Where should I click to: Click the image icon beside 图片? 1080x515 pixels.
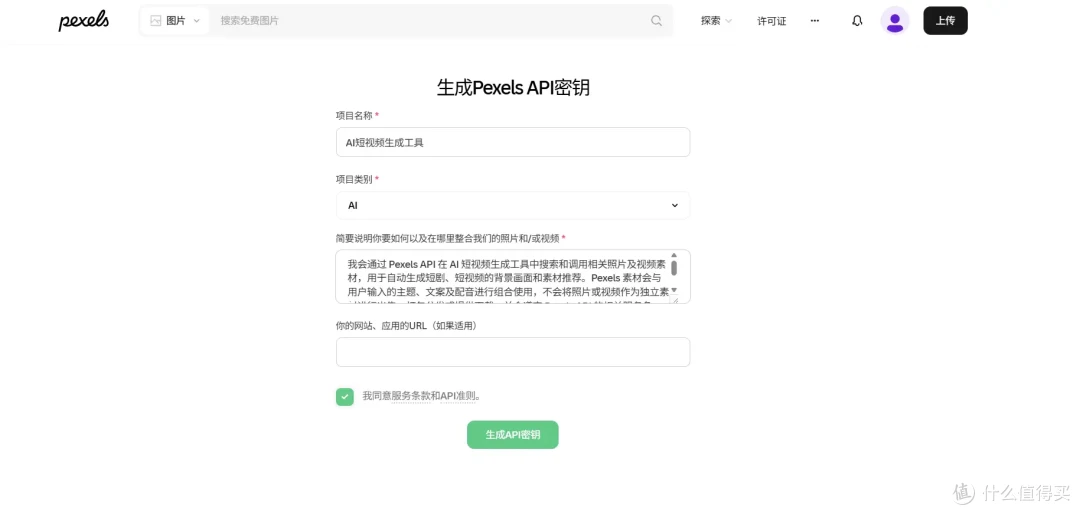coord(156,21)
